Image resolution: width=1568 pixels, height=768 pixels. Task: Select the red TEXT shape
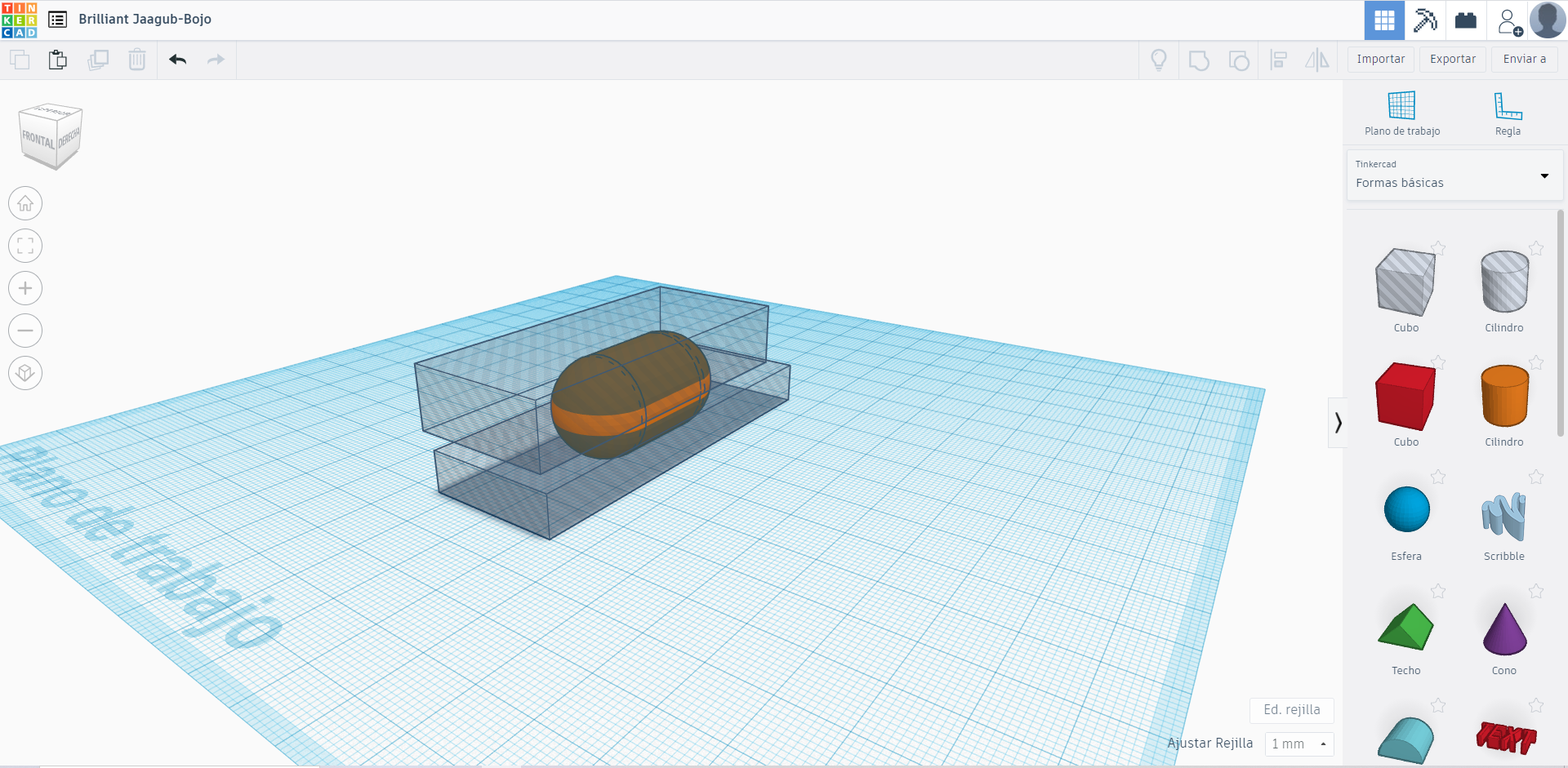[1506, 738]
